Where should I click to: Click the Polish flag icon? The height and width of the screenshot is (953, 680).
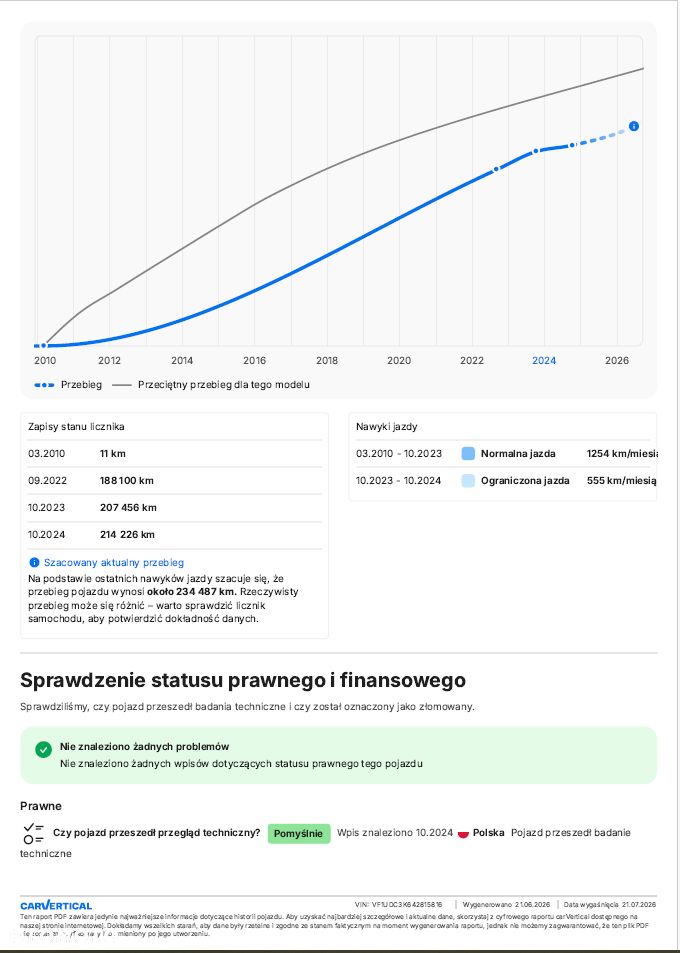(463, 833)
